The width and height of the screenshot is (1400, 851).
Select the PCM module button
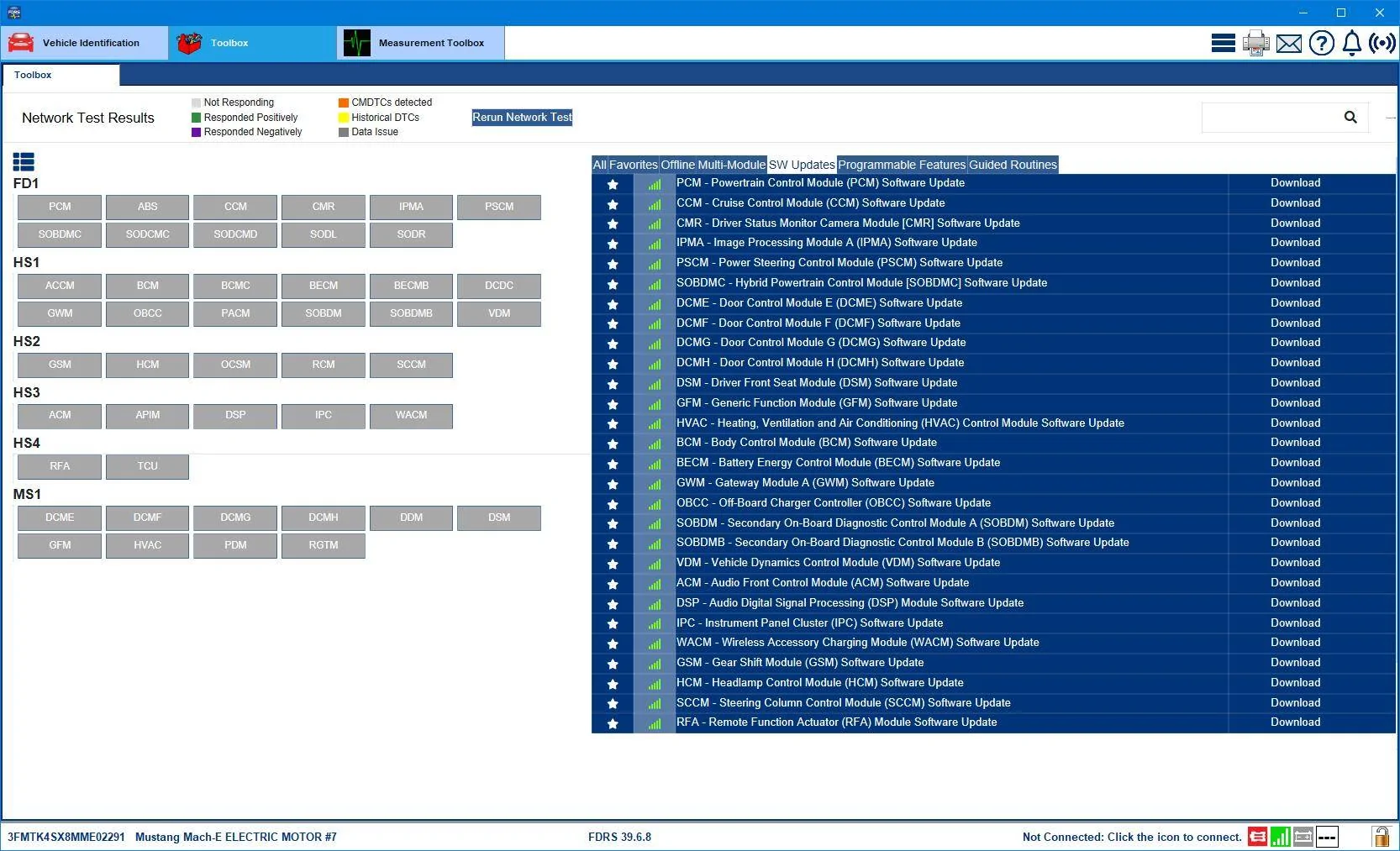60,207
